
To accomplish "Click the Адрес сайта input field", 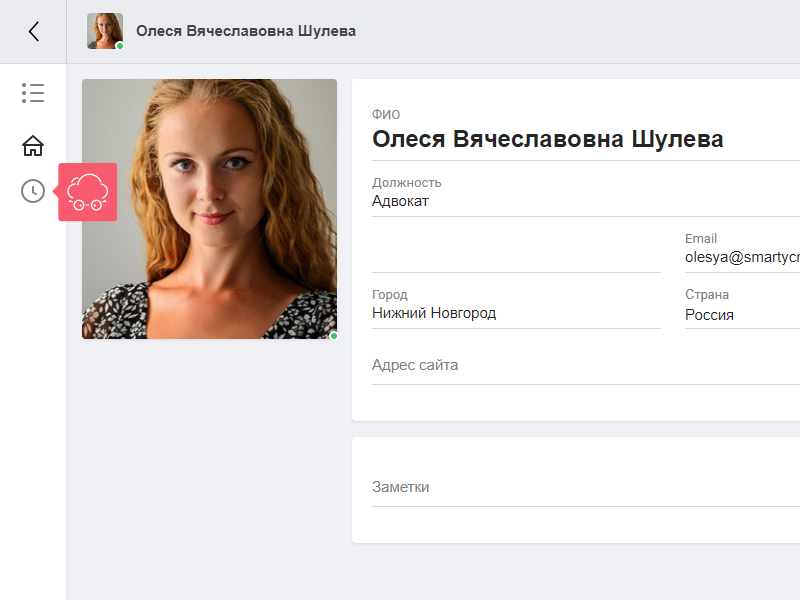I will click(x=586, y=365).
